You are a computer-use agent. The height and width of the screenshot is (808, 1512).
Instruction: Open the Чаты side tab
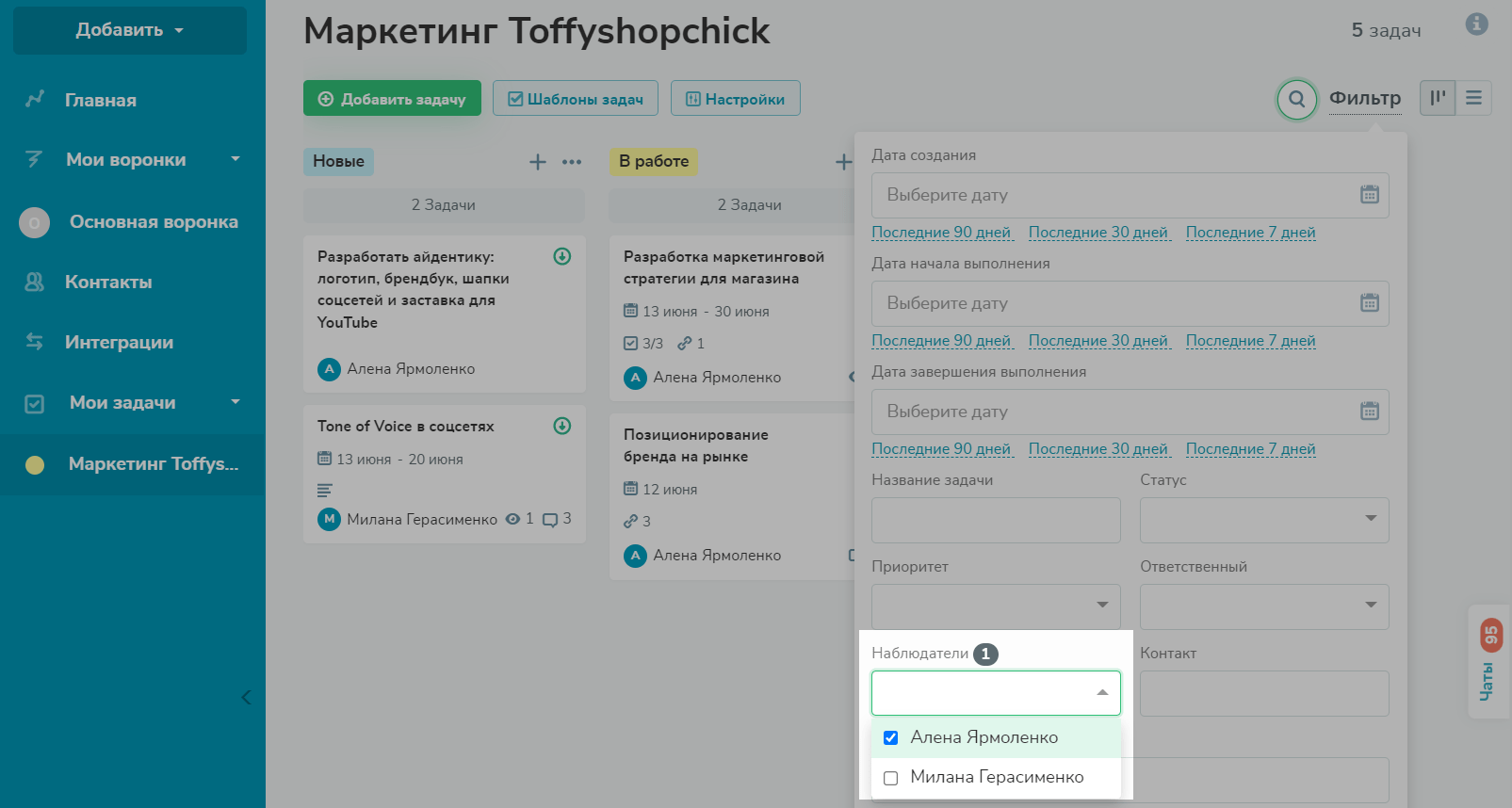(1489, 662)
